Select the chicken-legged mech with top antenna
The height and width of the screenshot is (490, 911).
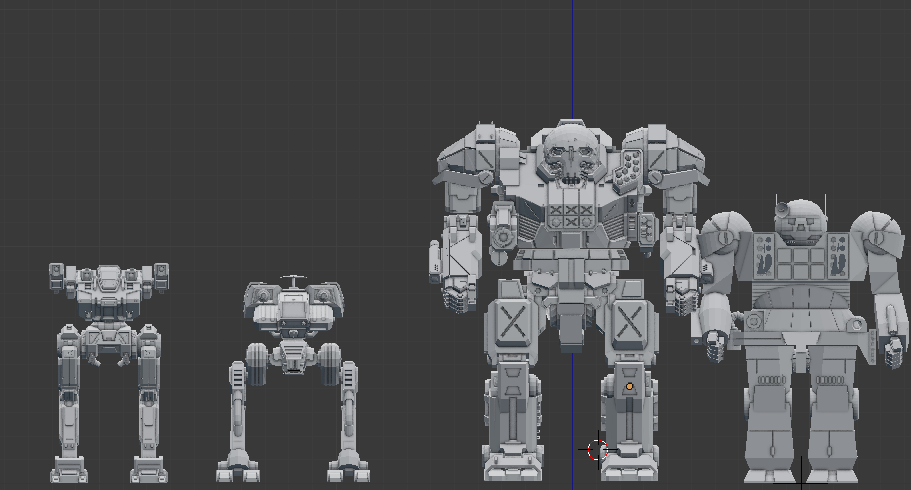[x=293, y=378]
